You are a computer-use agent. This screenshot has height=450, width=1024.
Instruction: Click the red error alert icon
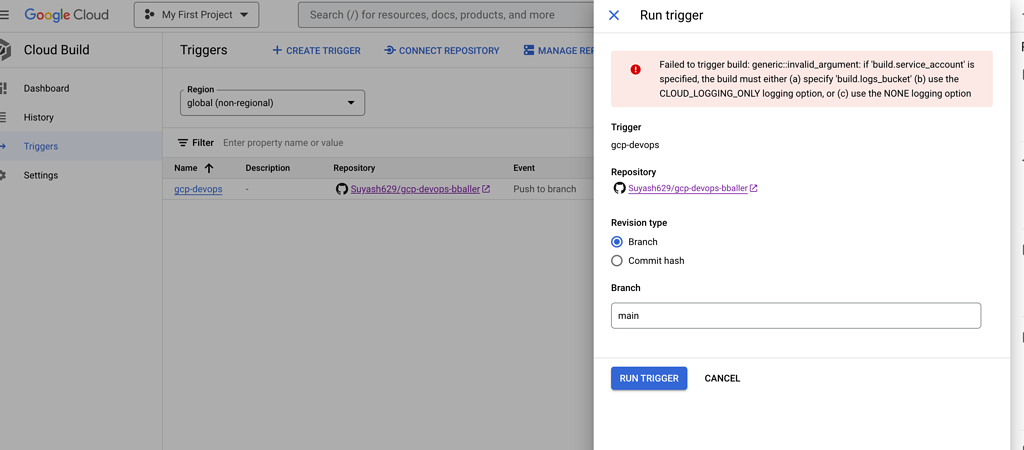click(636, 70)
